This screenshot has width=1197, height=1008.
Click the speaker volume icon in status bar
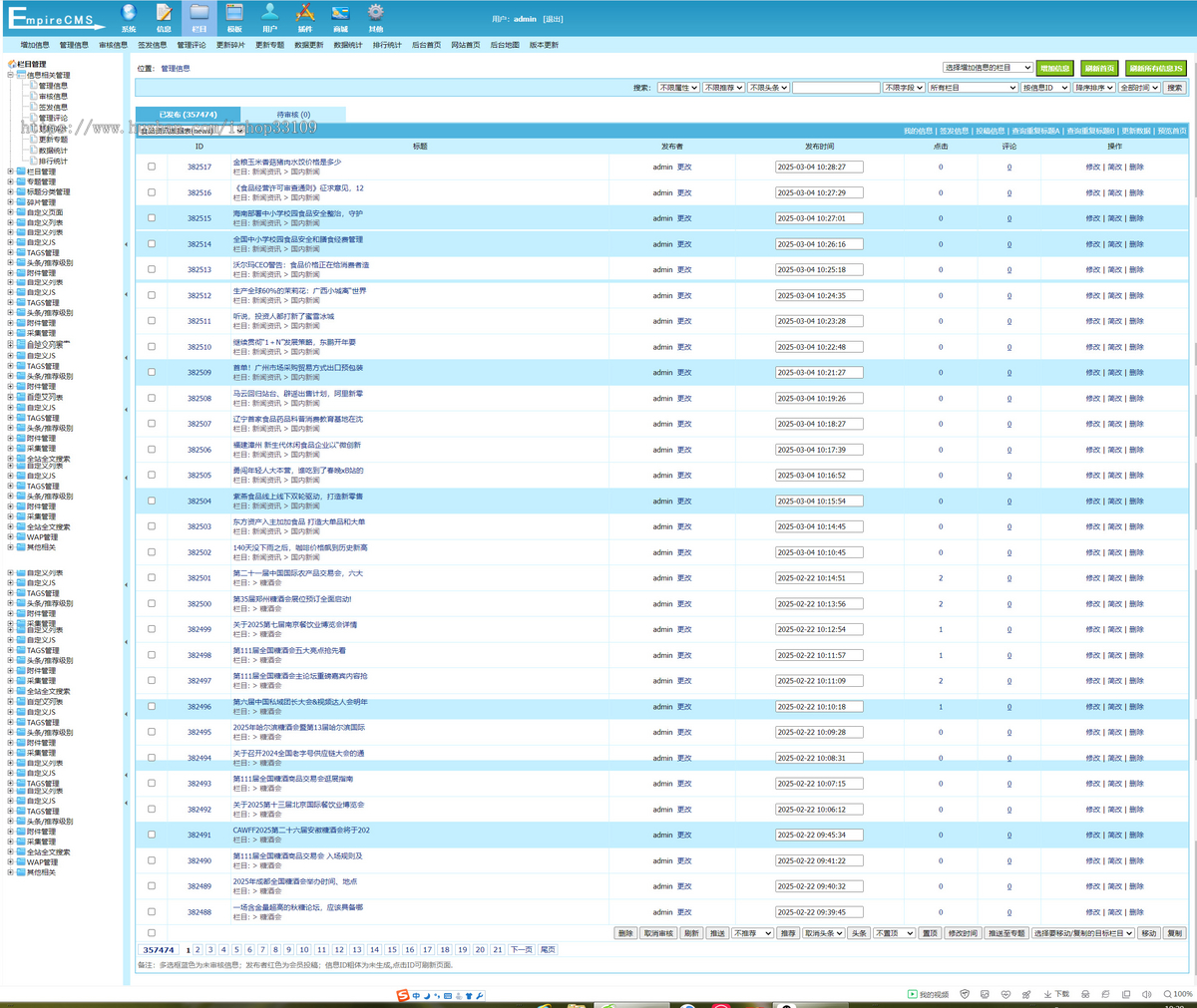click(1146, 994)
